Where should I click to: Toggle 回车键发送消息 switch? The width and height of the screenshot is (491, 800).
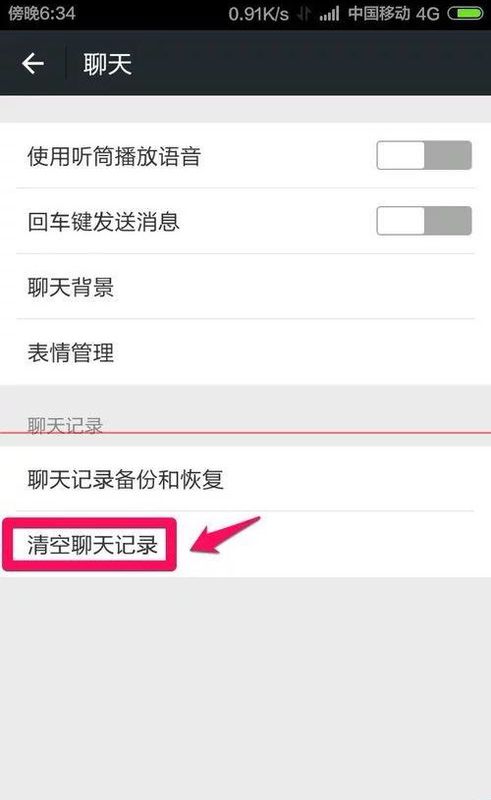(424, 220)
